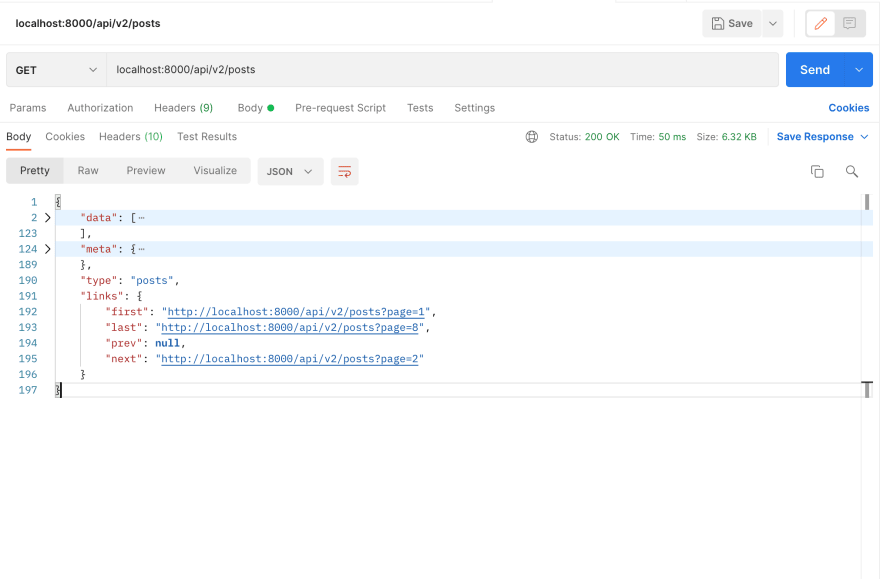Select the request URL input field

click(x=400, y=70)
